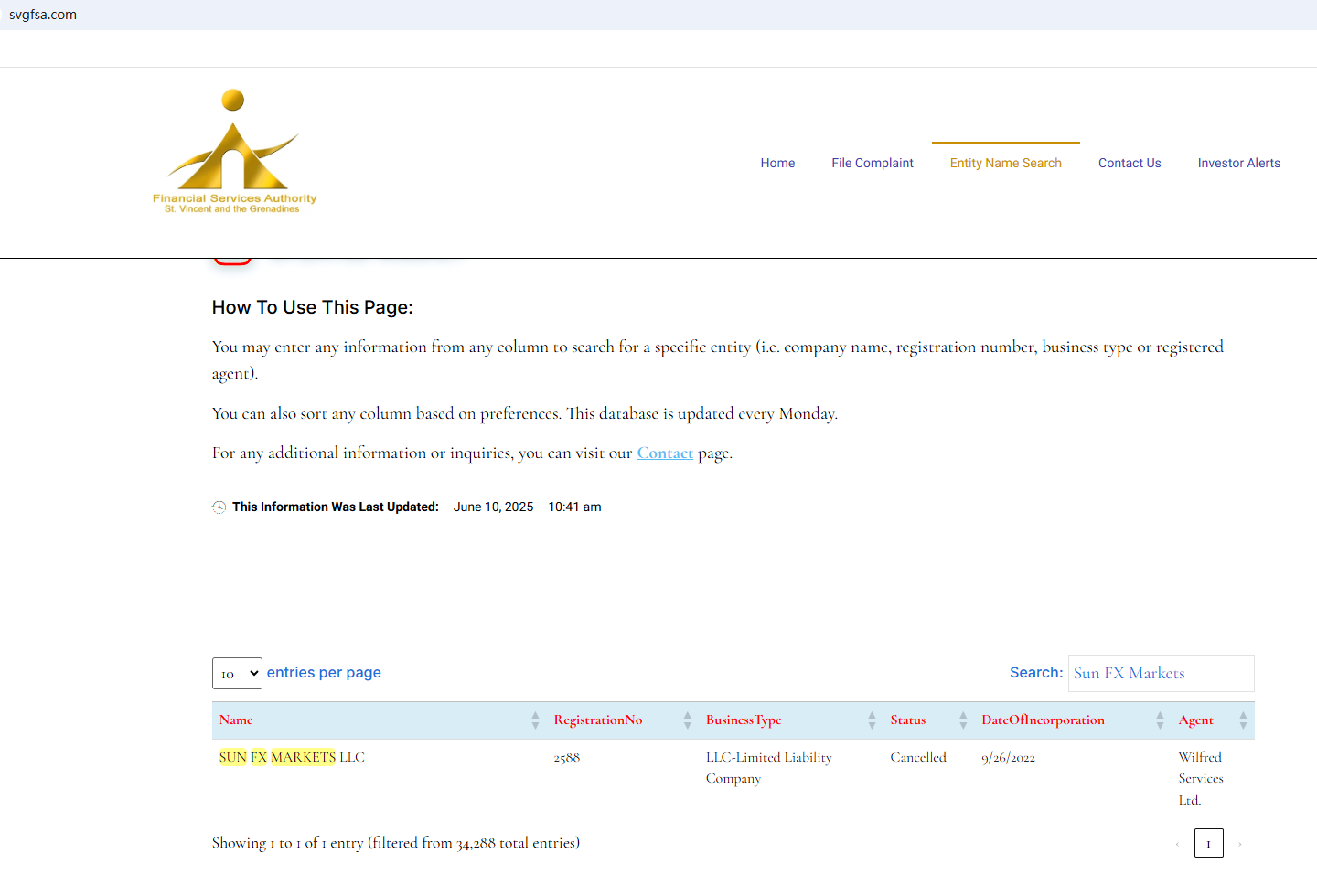Viewport: 1317px width, 896px height.
Task: Click incorporation date 9/26/2022
Action: coord(1009,758)
